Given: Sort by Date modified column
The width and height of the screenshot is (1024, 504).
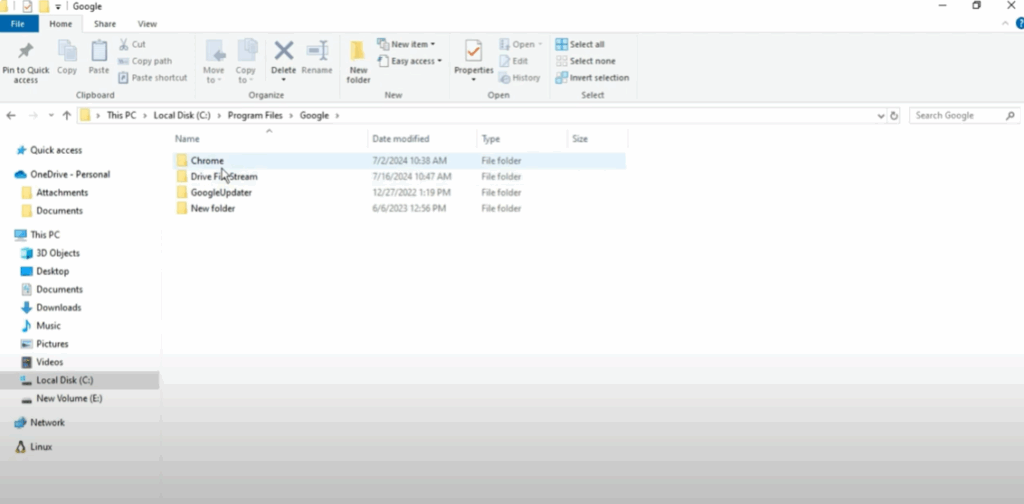Looking at the screenshot, I should (401, 139).
